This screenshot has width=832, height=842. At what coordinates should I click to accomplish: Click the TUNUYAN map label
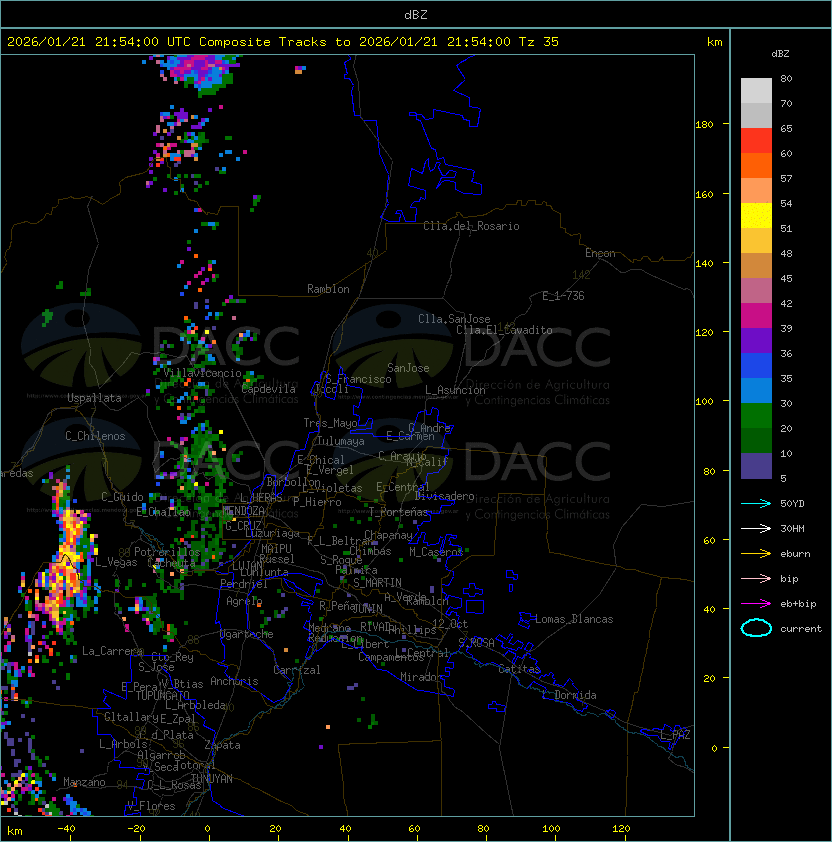(212, 778)
